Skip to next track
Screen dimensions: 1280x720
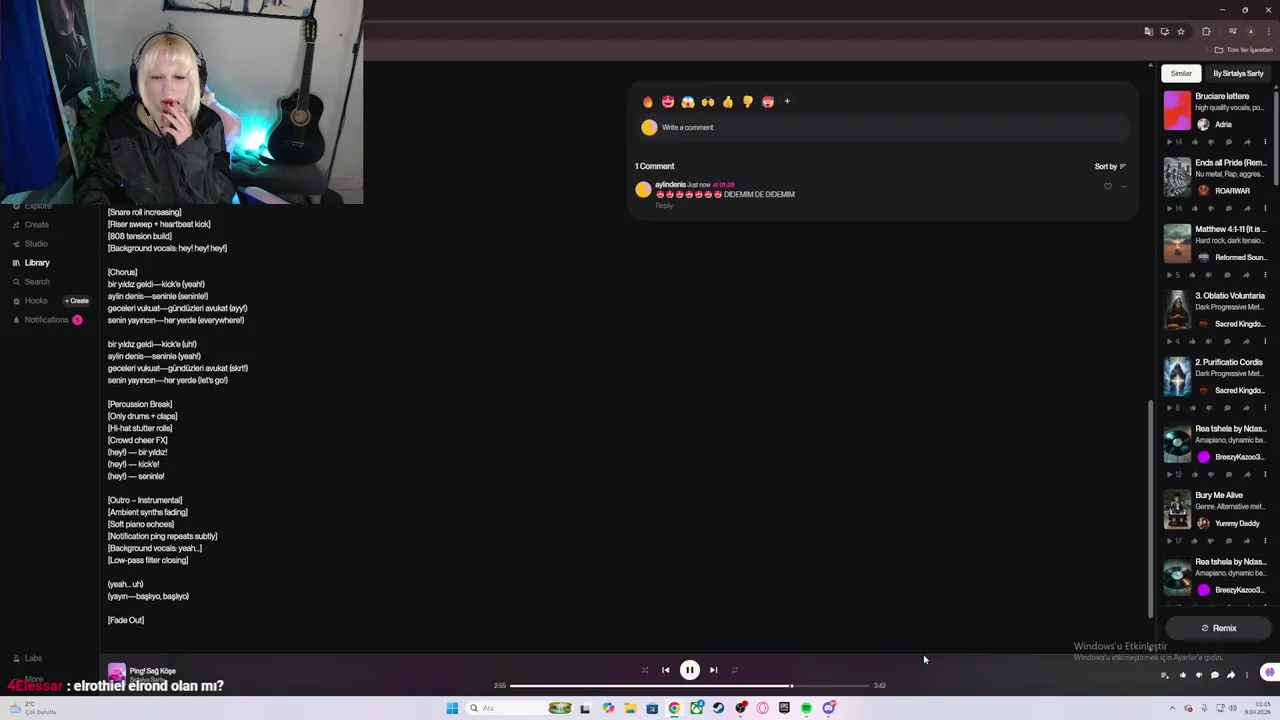coord(713,670)
